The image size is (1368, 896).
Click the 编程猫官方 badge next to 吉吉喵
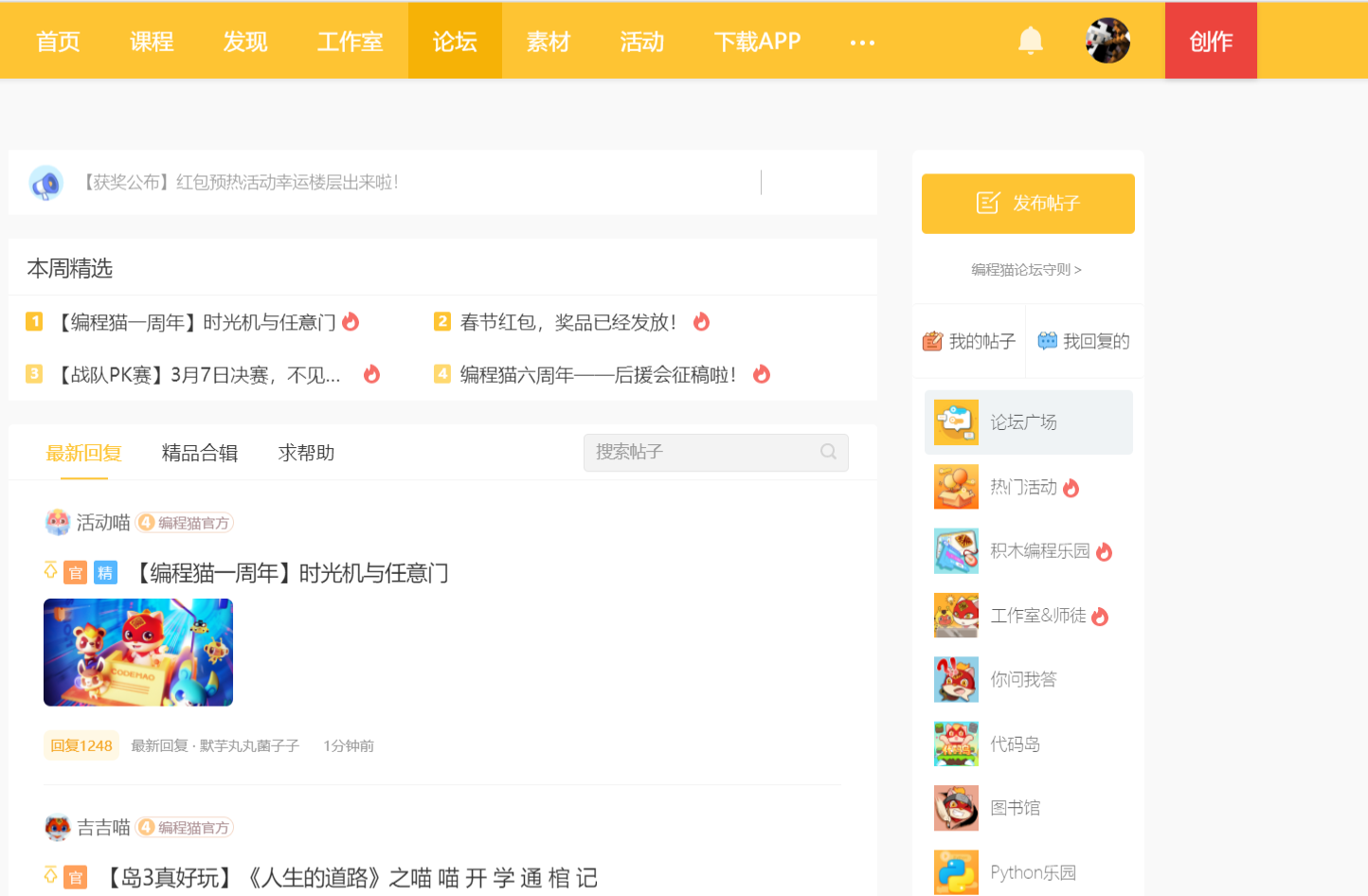click(185, 828)
